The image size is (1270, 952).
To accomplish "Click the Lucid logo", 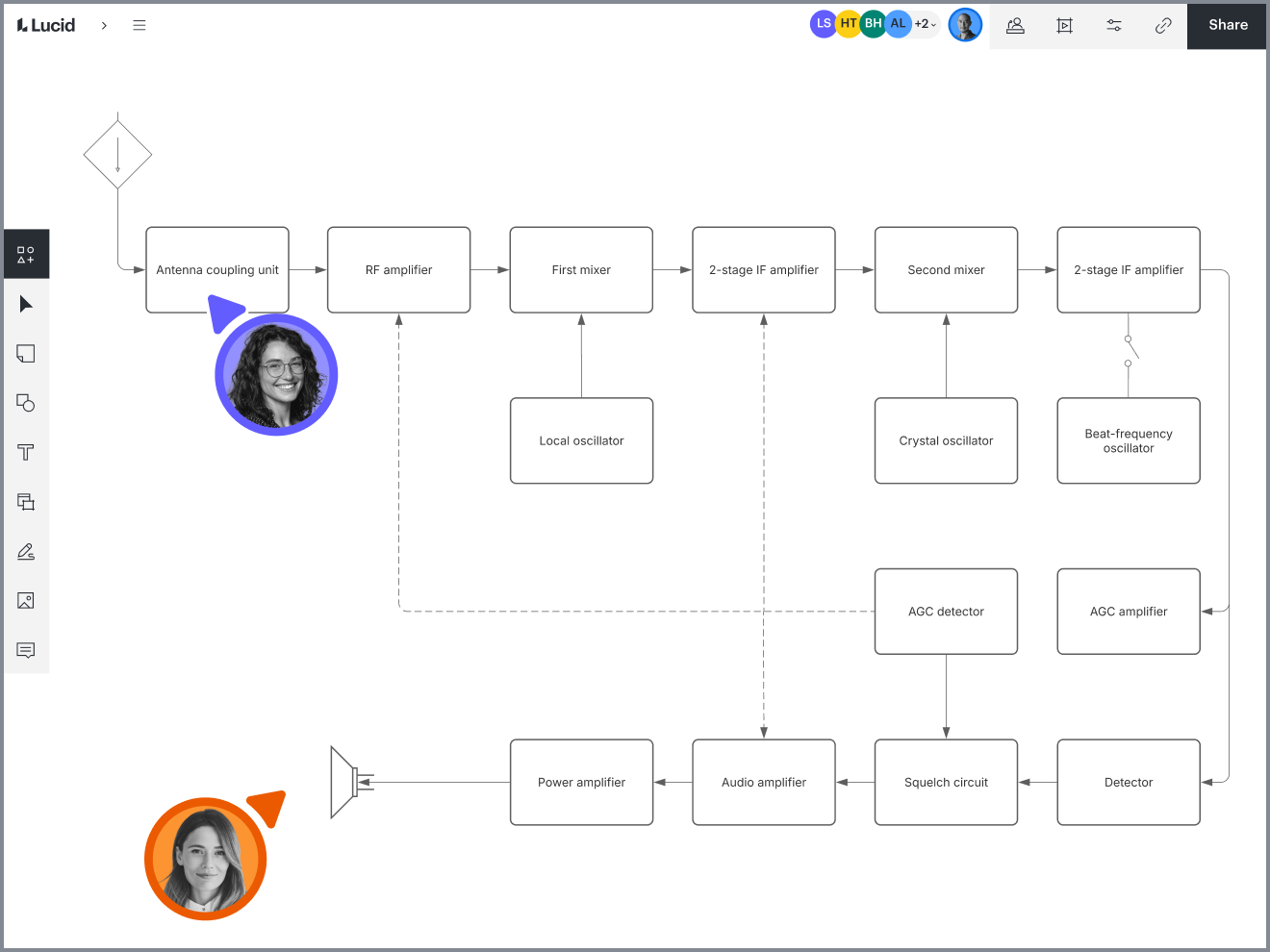I will coord(46,25).
